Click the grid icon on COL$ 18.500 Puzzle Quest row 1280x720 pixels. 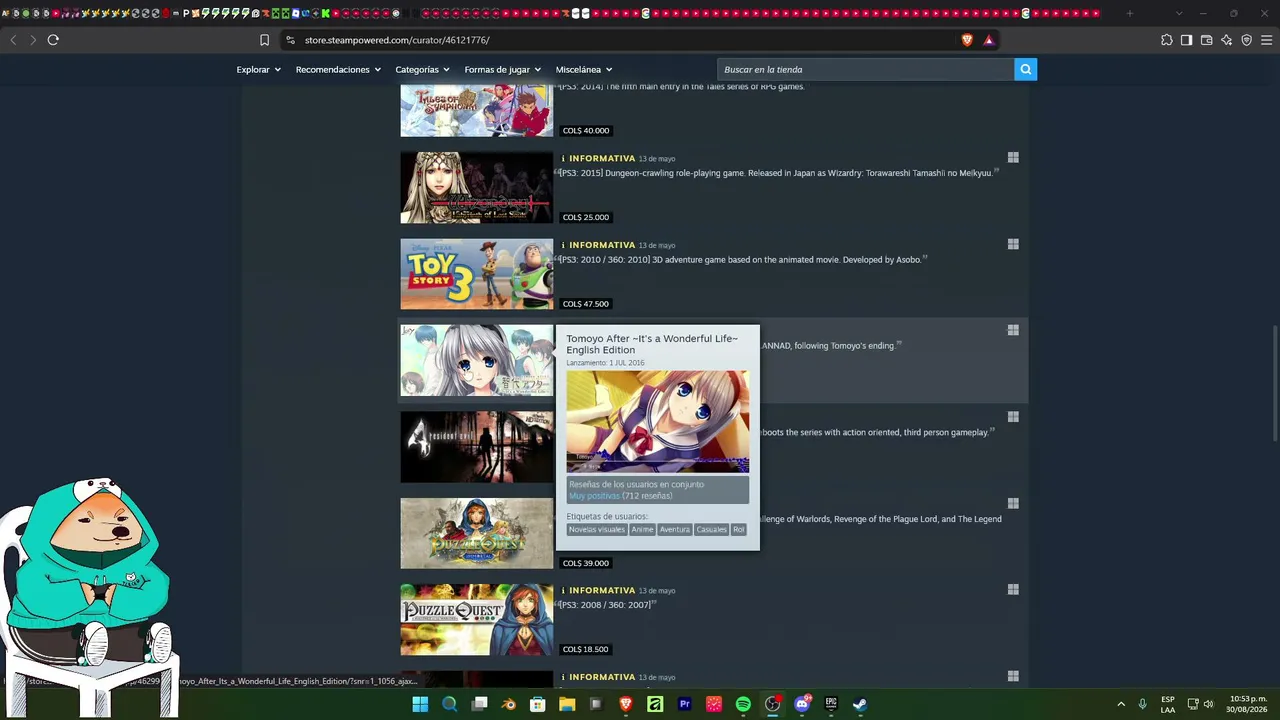pos(1013,590)
